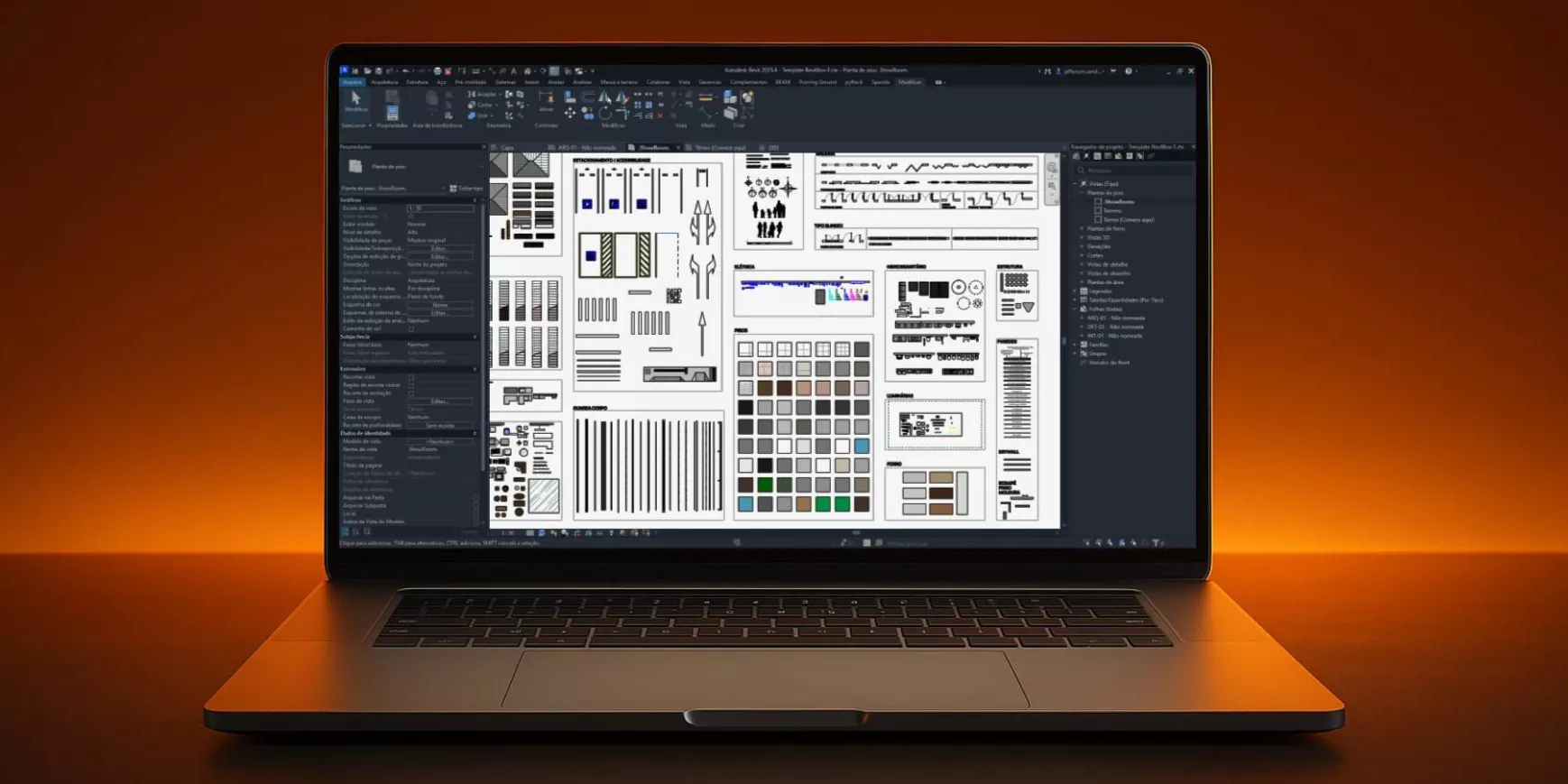This screenshot has width=1568, height=784.
Task: Click the Rotate tool in the ribbon
Action: click(x=604, y=115)
